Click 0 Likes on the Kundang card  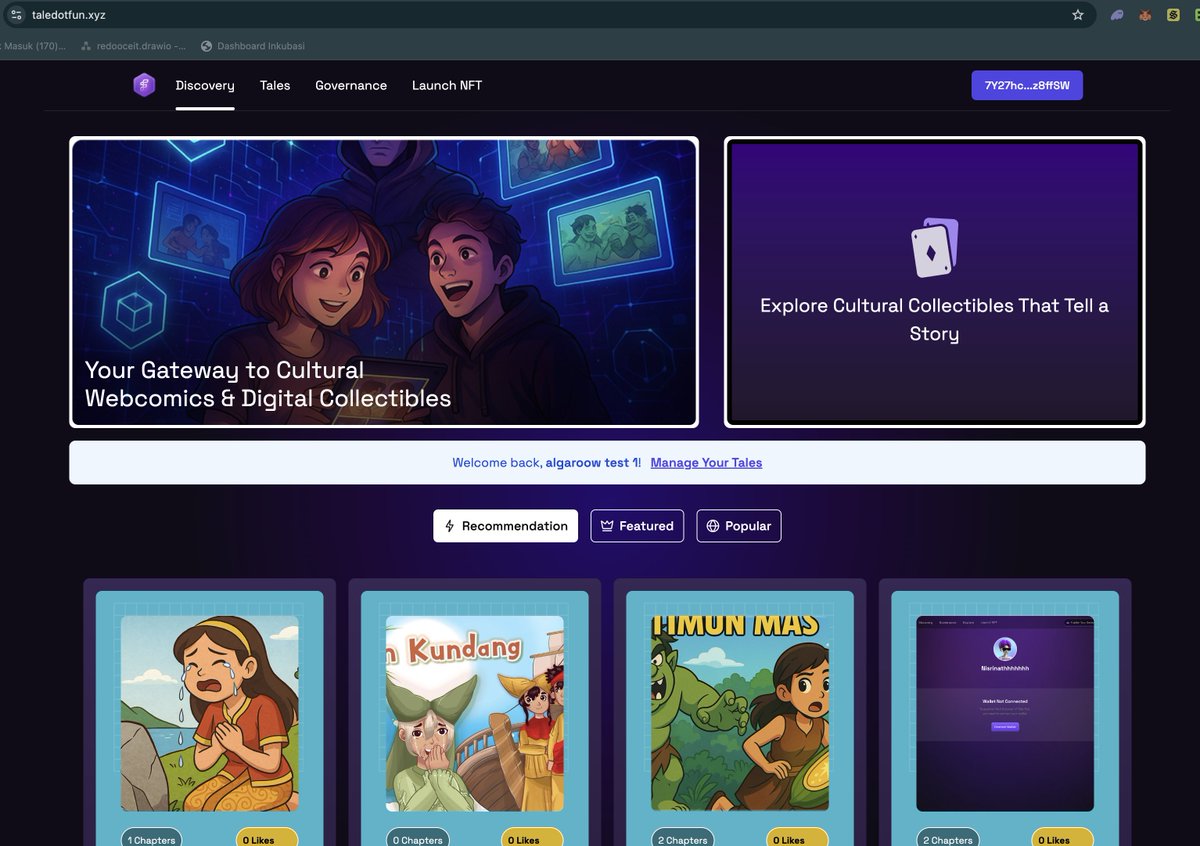(532, 838)
